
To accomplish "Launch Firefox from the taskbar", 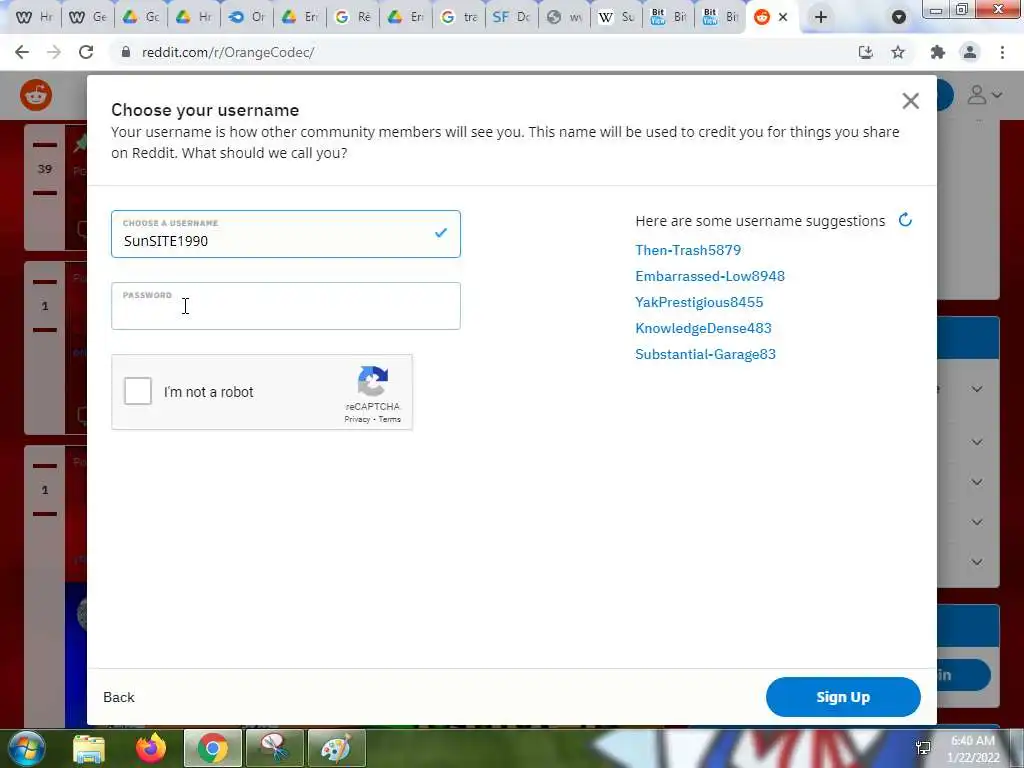I will (151, 748).
